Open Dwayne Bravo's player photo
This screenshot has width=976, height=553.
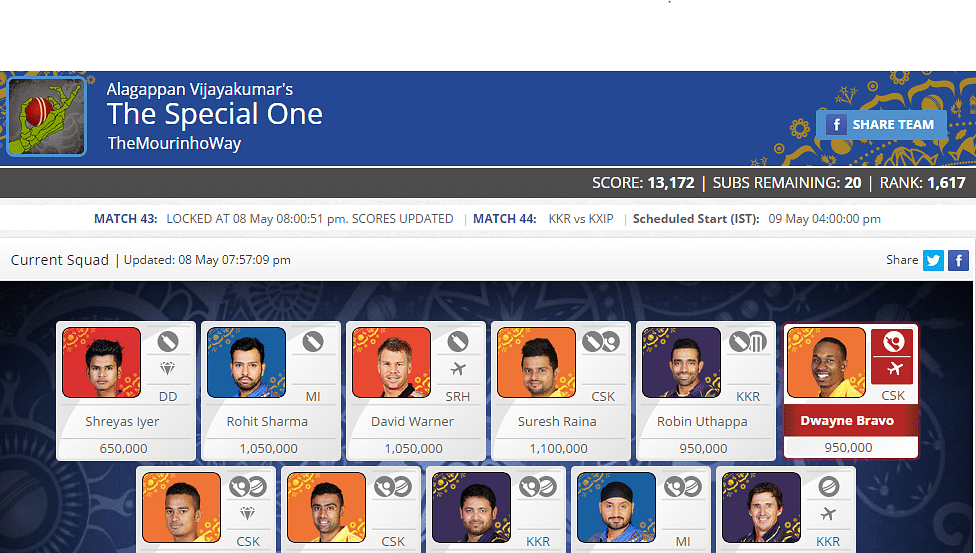[x=827, y=362]
